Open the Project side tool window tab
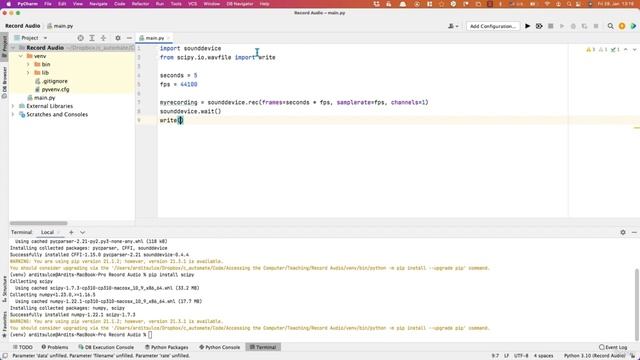This screenshot has width=640, height=360. click(x=4, y=47)
